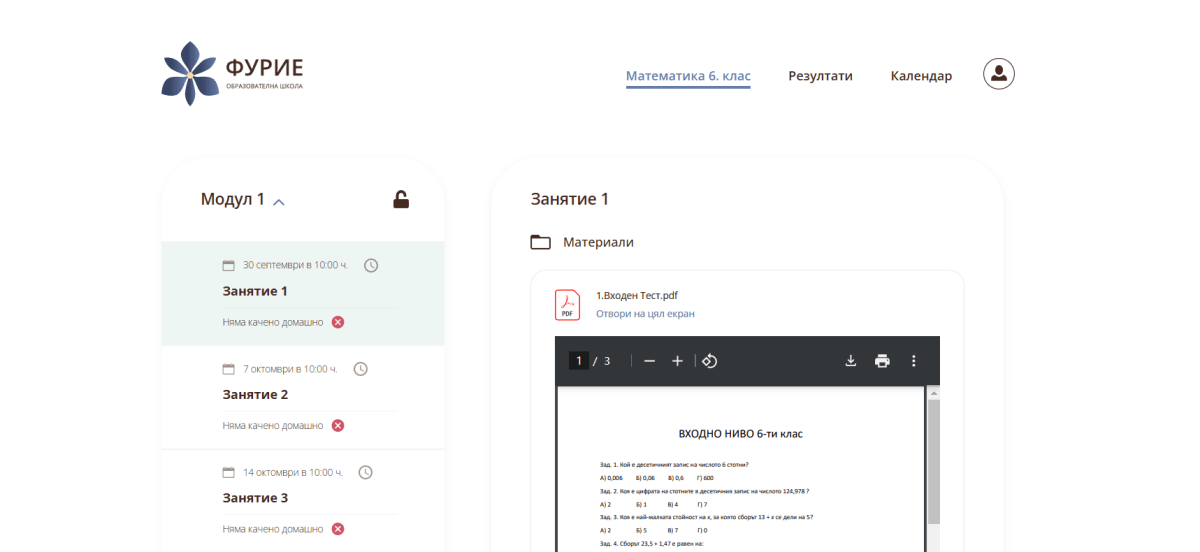Open the user profile icon
This screenshot has width=1200, height=552.
(x=999, y=74)
